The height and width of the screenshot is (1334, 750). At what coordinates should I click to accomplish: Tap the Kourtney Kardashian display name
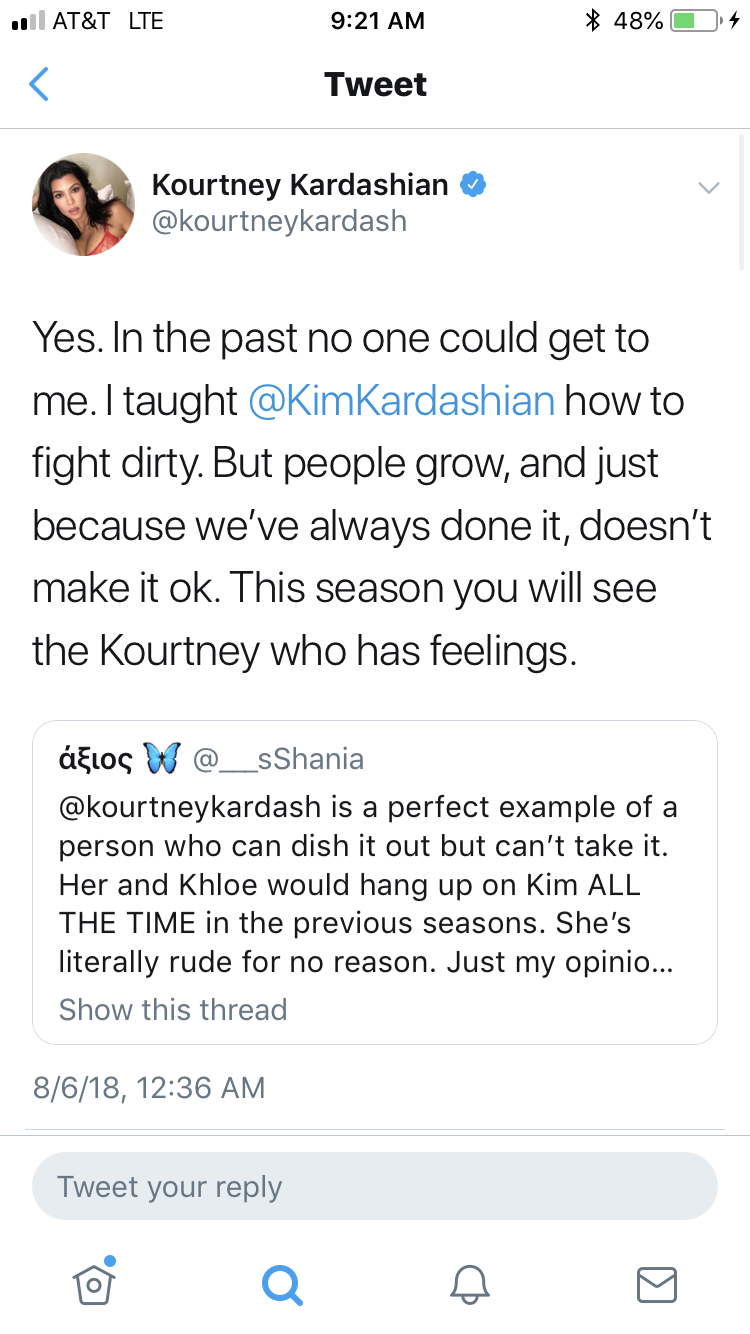click(300, 184)
